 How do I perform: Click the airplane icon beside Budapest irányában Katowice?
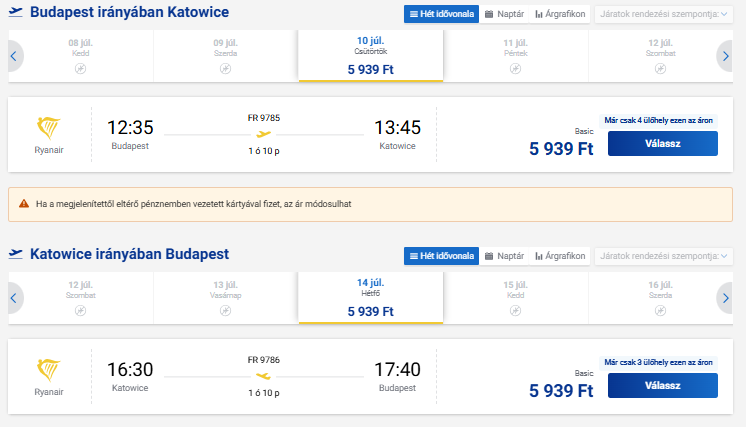15,13
